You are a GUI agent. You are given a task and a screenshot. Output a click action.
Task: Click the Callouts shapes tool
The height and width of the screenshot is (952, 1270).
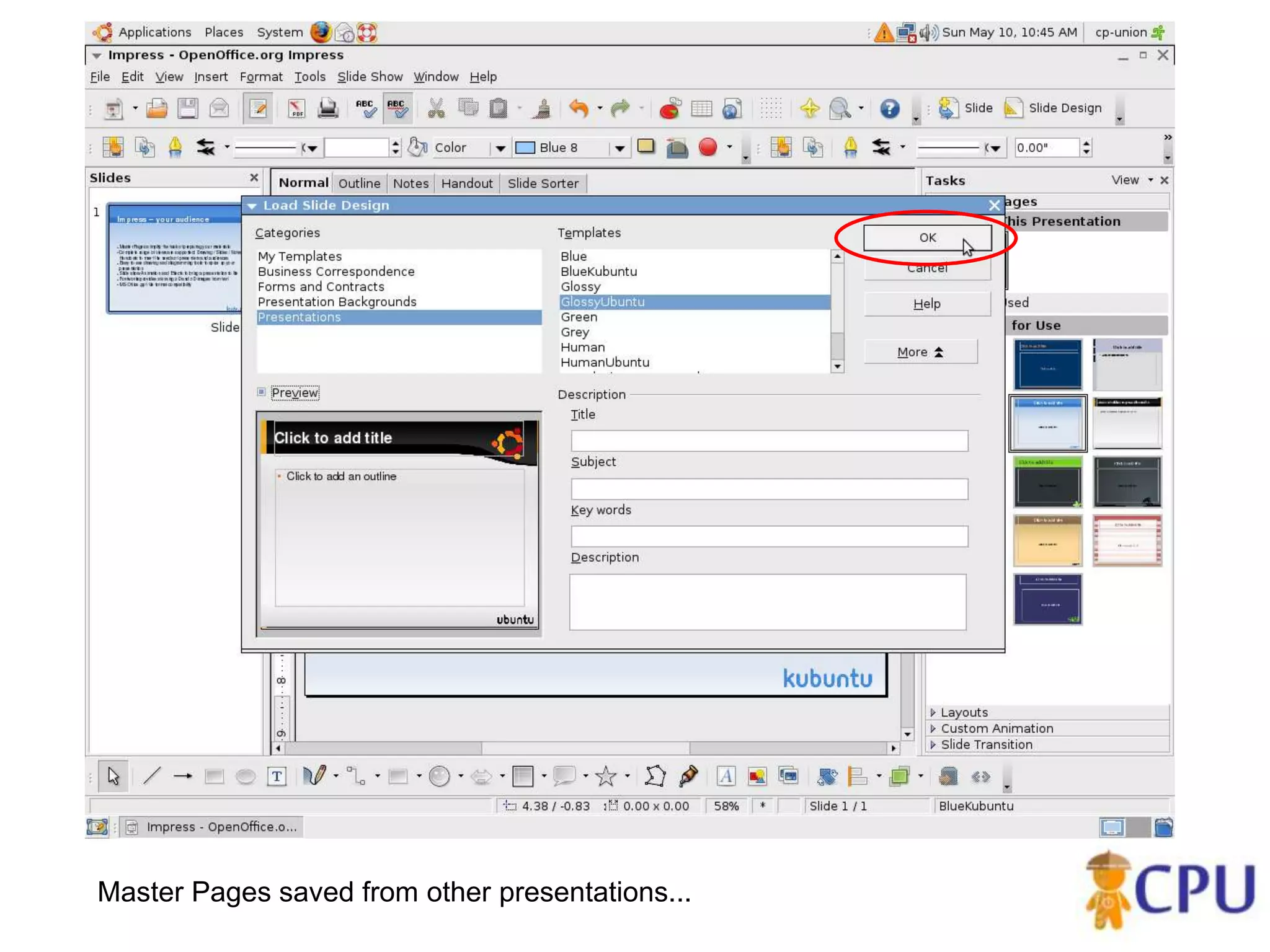564,776
